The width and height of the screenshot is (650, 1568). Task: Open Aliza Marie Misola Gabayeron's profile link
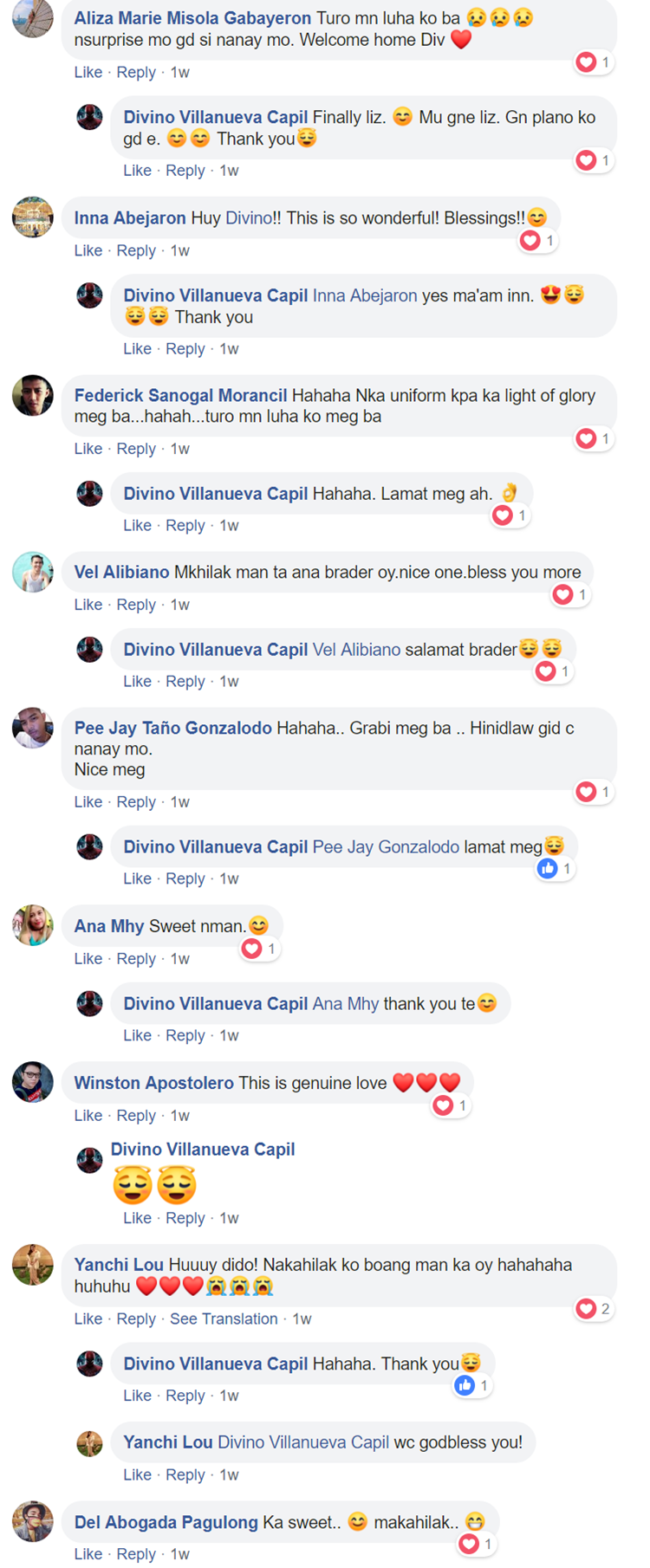(x=192, y=18)
